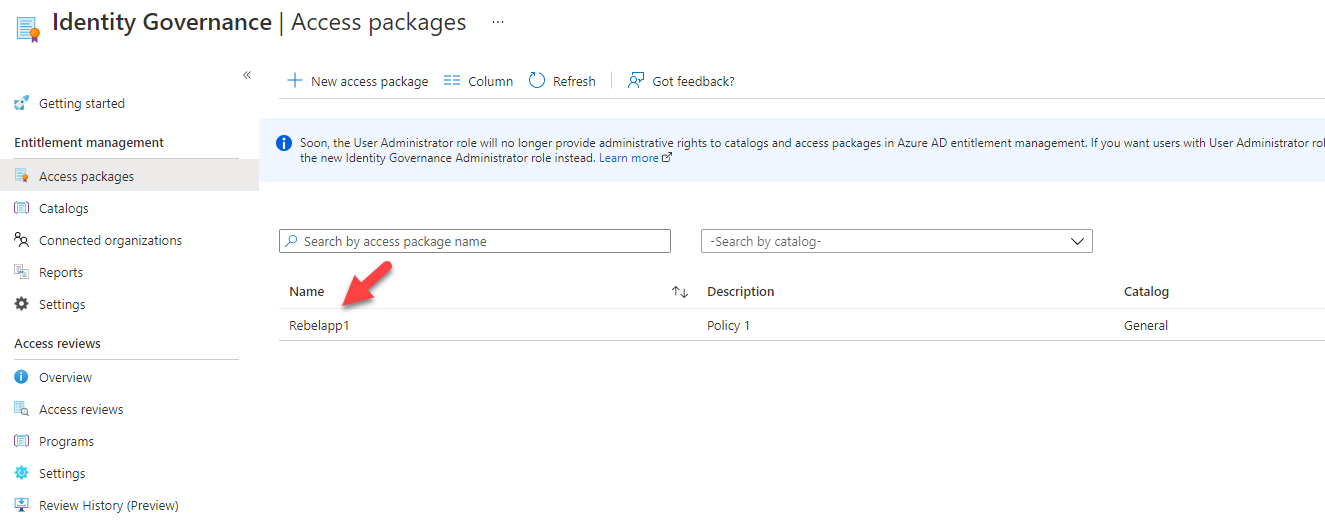Expand catalog dropdown chevron arrow
The height and width of the screenshot is (521, 1325).
click(1077, 241)
